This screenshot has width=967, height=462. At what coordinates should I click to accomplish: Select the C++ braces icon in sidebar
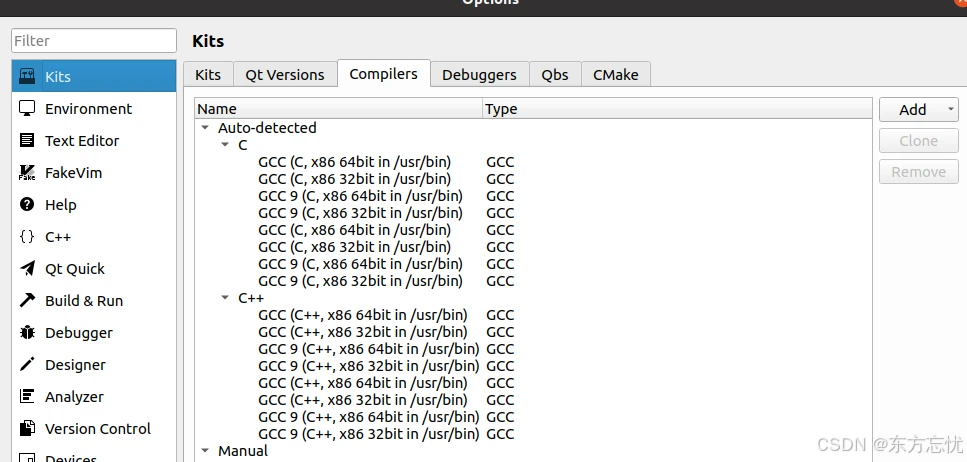coord(27,237)
